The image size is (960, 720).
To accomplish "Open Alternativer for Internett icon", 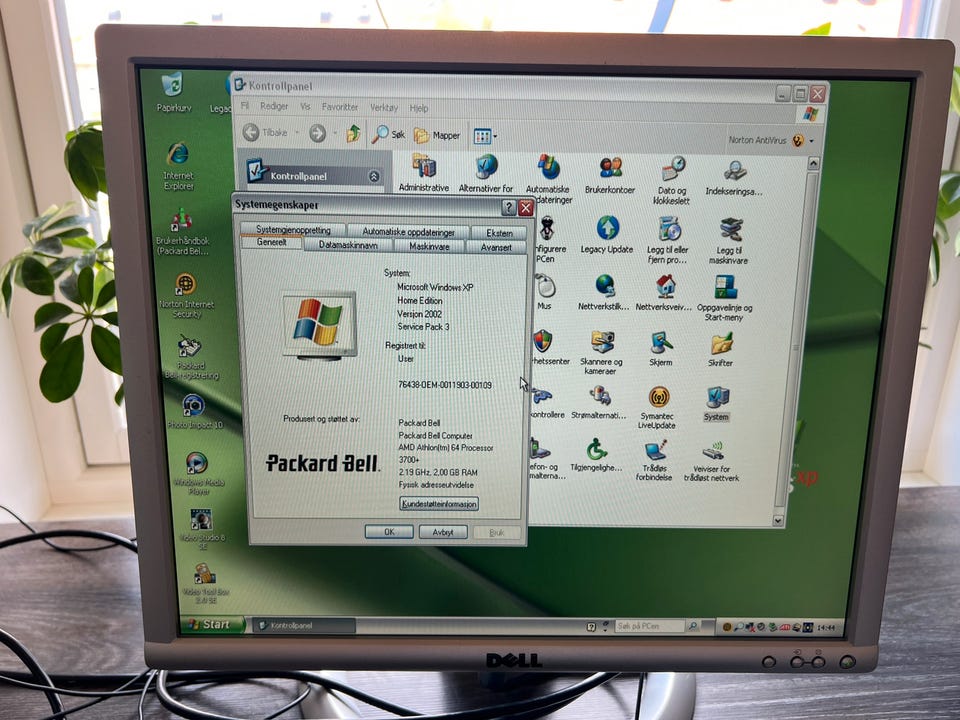I will pos(486,174).
